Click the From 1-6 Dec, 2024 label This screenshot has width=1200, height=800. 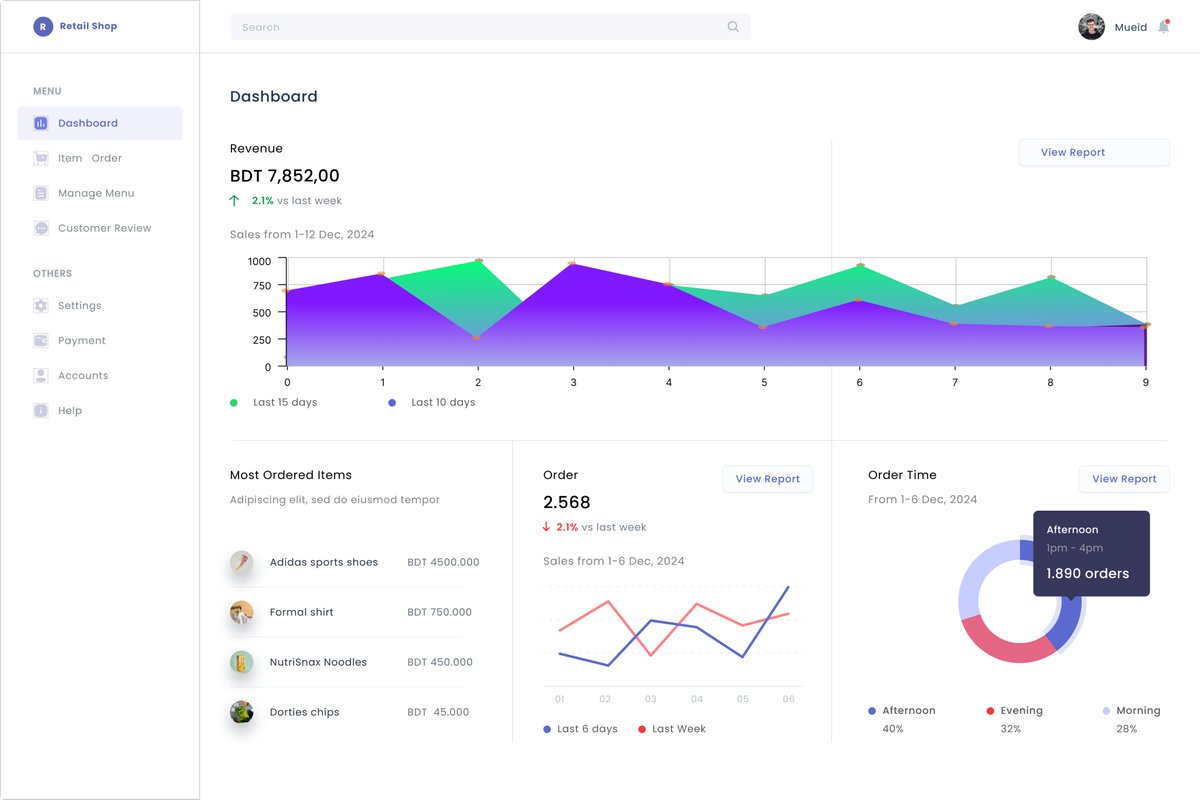[923, 499]
